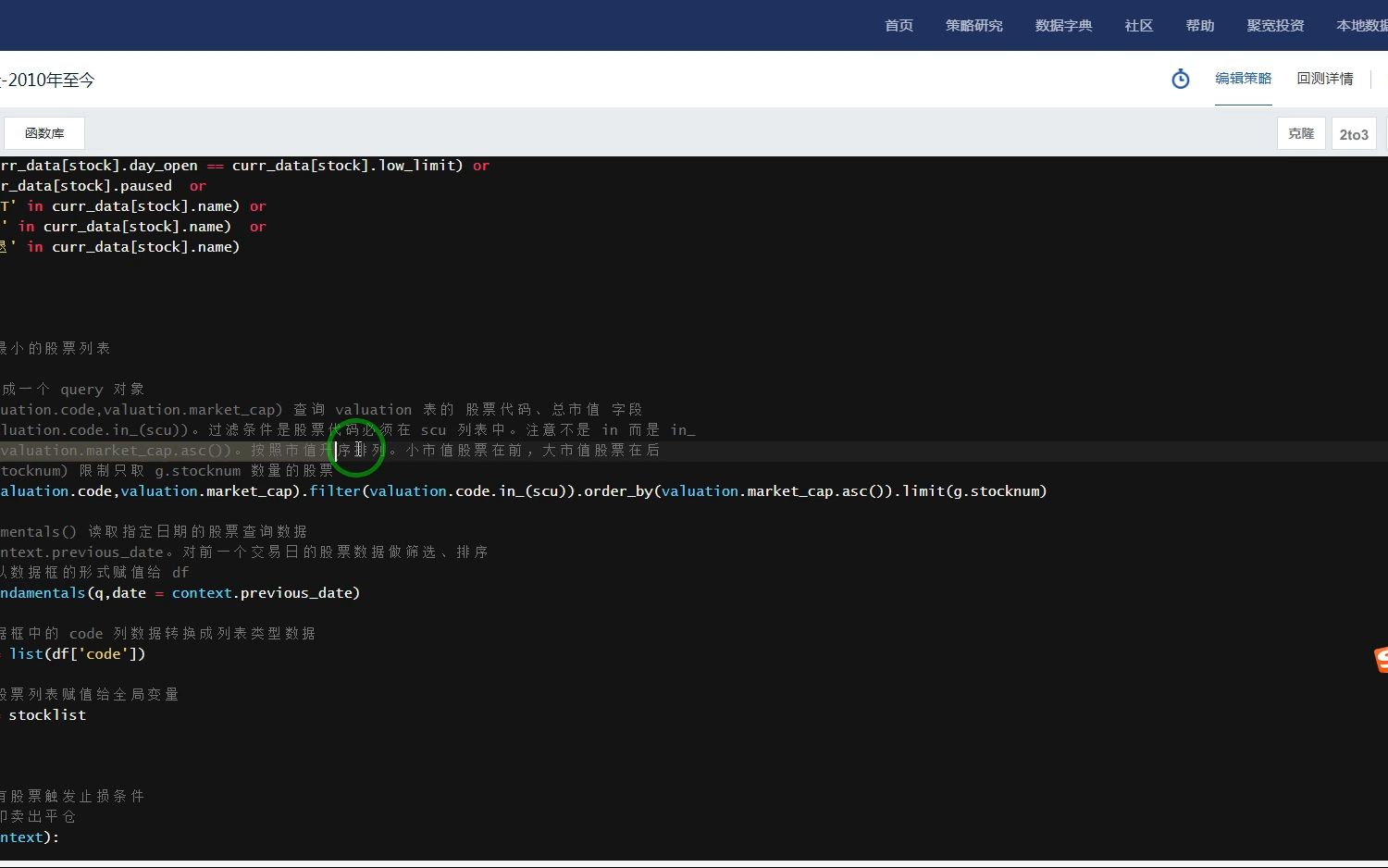The width and height of the screenshot is (1388, 868).
Task: Open the 策略研究 menu
Action: coord(973,26)
